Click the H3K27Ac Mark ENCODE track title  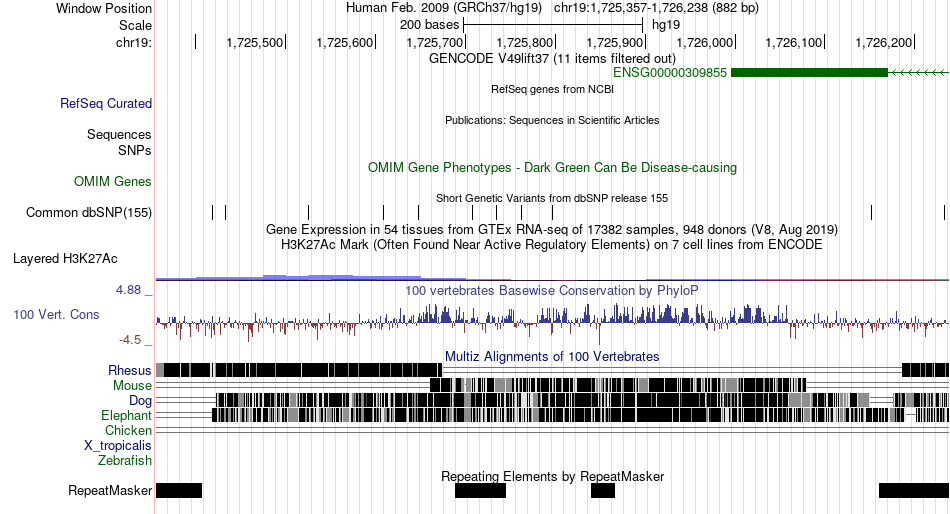(x=552, y=245)
